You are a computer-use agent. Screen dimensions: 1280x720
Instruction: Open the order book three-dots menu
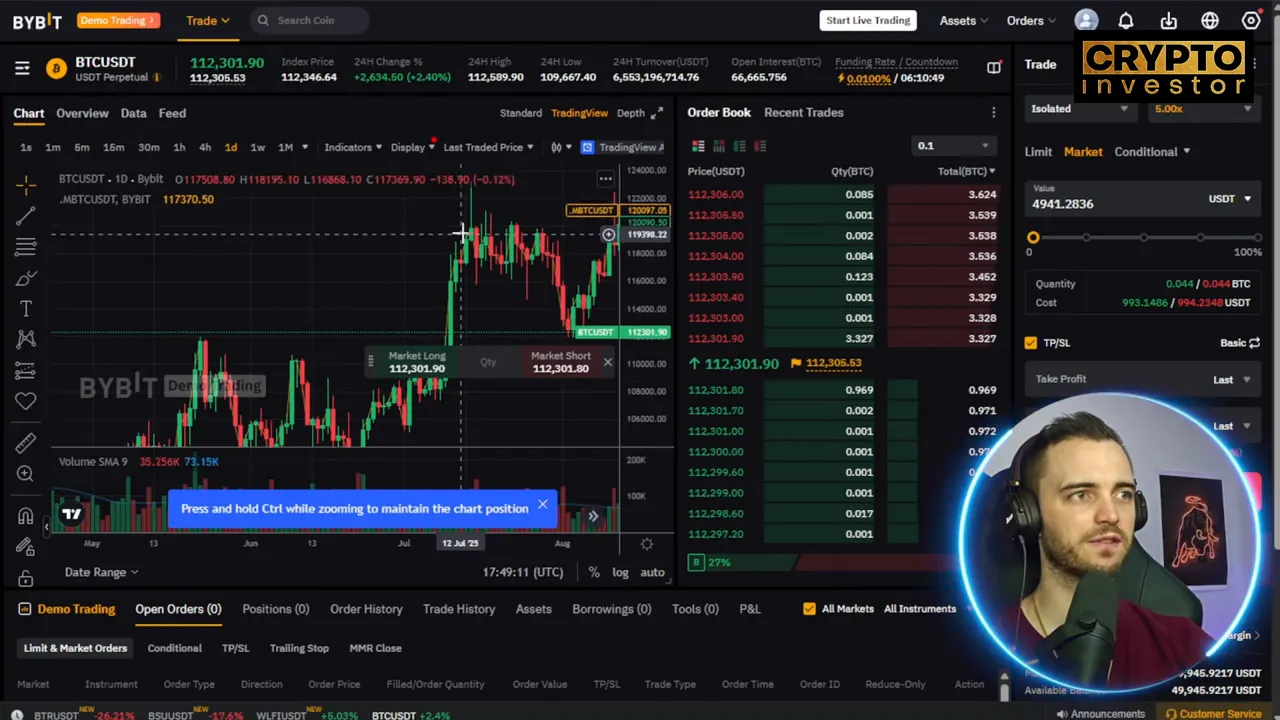click(x=993, y=113)
